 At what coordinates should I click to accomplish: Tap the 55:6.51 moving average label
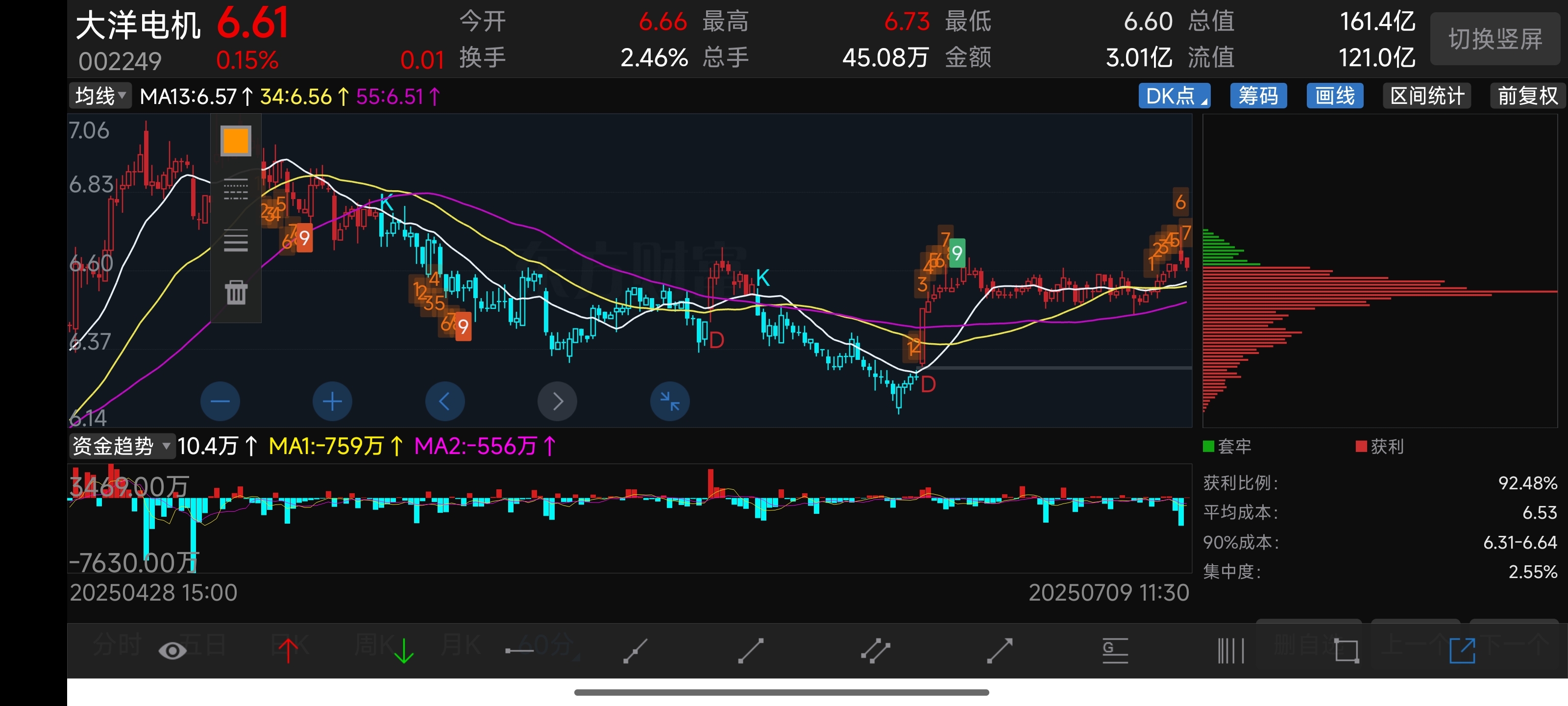point(397,96)
